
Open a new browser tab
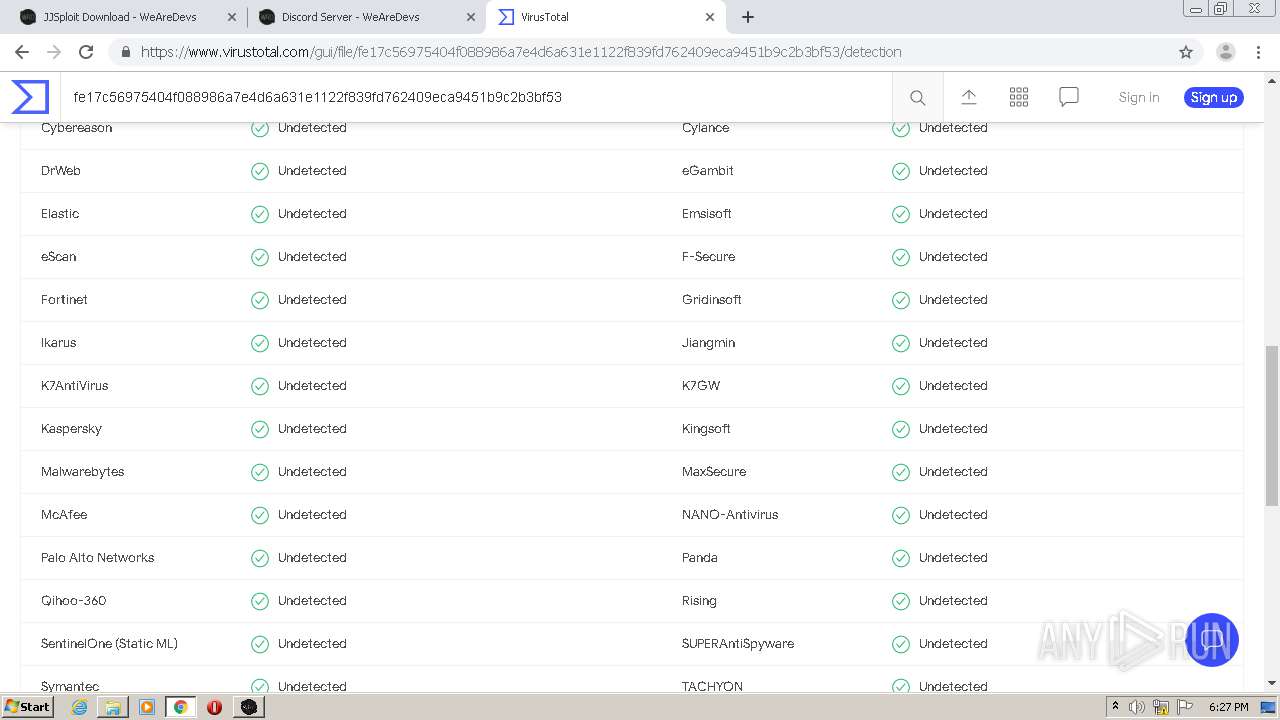(x=748, y=17)
